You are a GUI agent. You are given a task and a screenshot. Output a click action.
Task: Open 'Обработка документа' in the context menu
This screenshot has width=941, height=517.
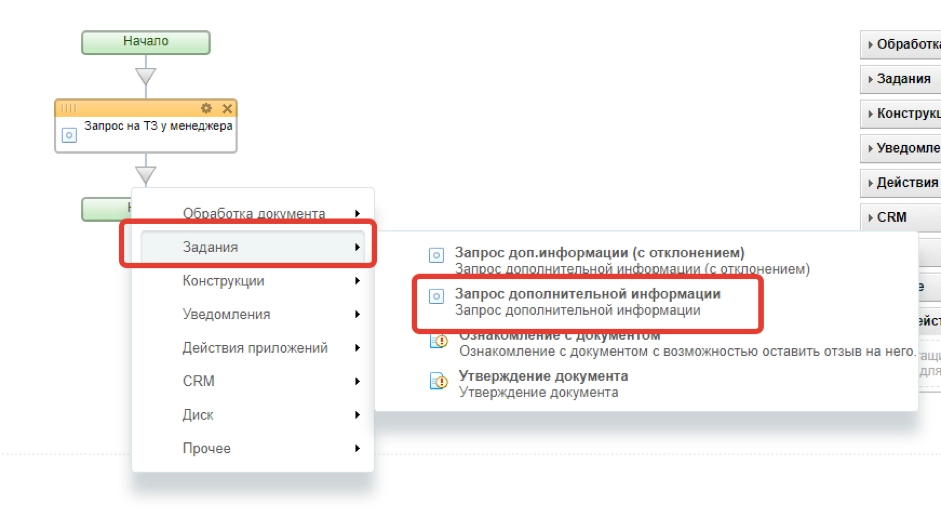point(253,213)
